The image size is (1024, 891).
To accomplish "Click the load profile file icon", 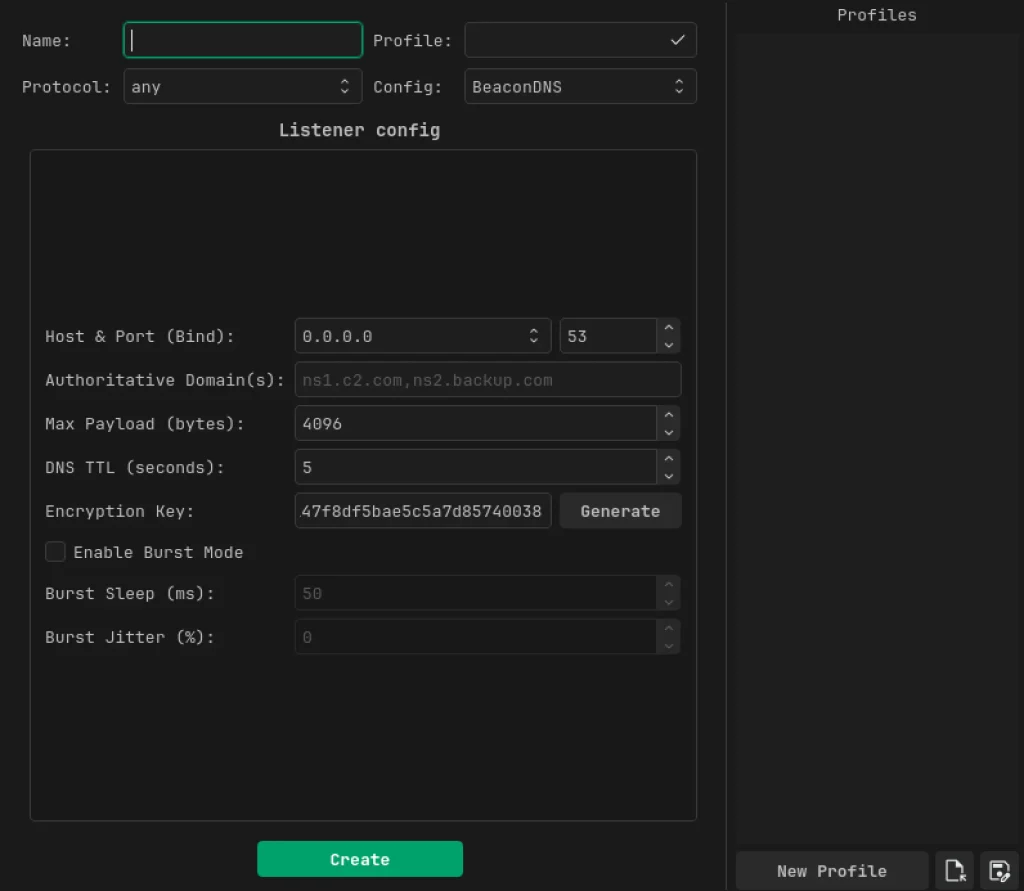I will (x=955, y=871).
